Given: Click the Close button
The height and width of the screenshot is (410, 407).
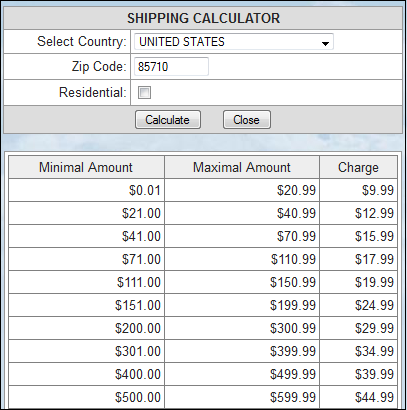Looking at the screenshot, I should (x=247, y=120).
